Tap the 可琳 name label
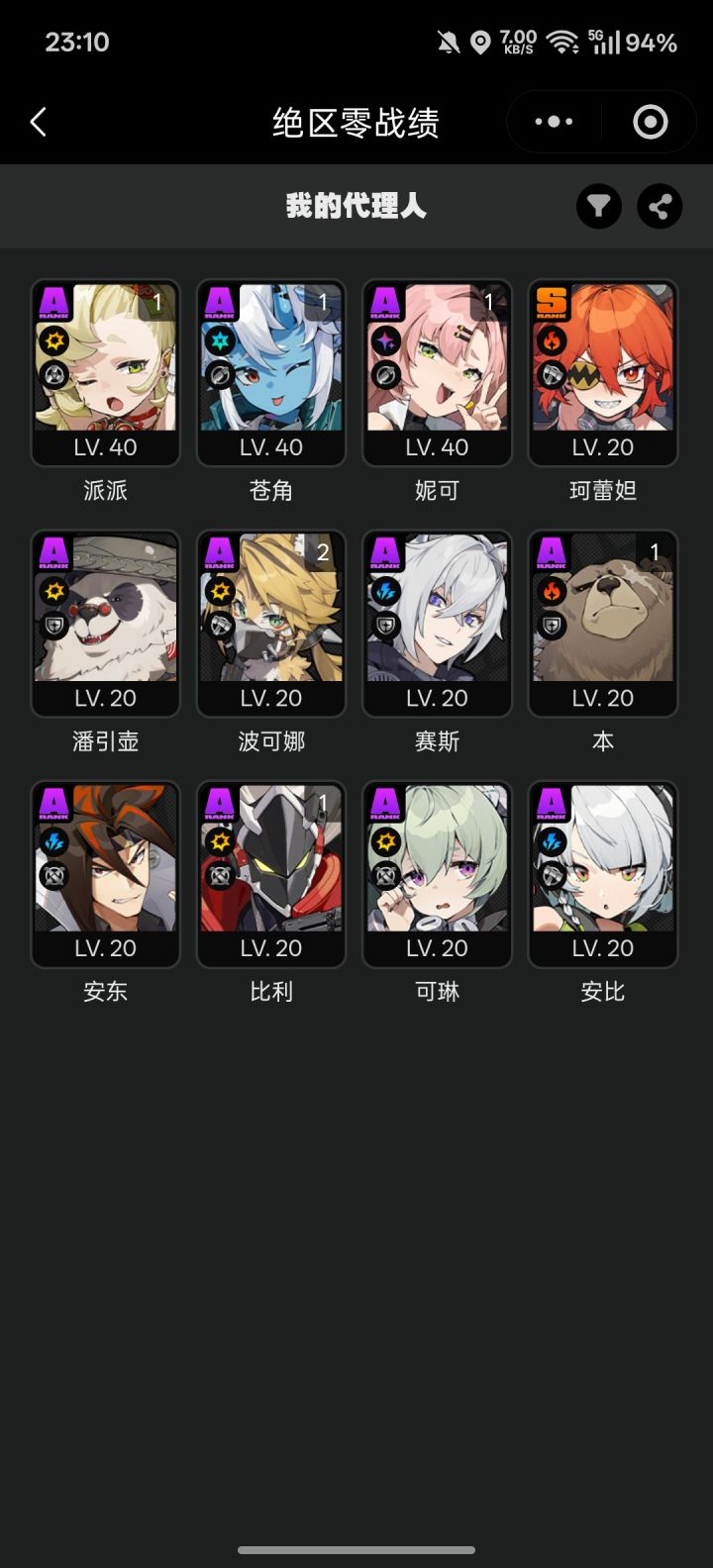The height and width of the screenshot is (1568, 713). pyautogui.click(x=437, y=991)
